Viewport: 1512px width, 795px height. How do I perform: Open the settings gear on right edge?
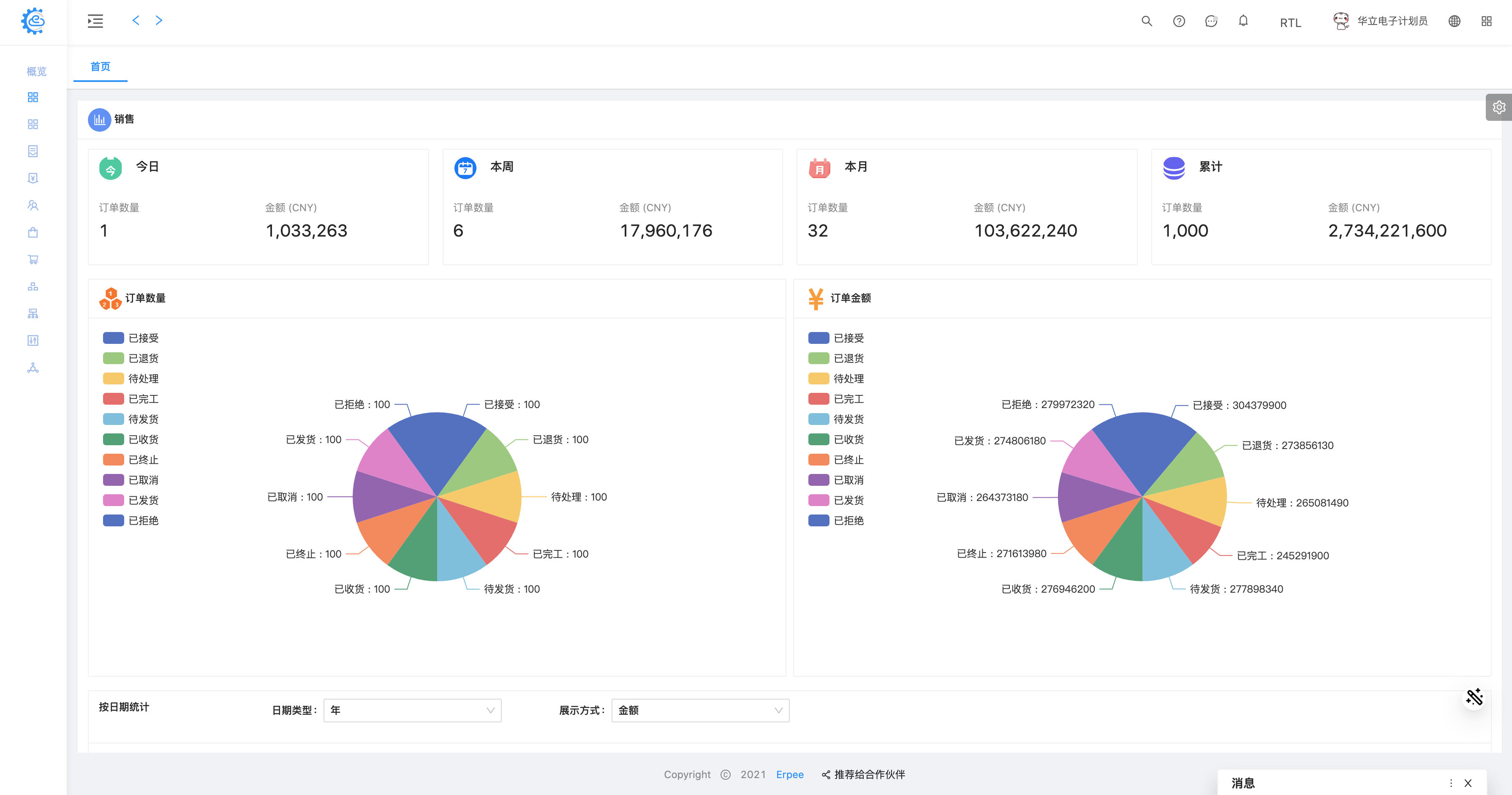point(1498,107)
